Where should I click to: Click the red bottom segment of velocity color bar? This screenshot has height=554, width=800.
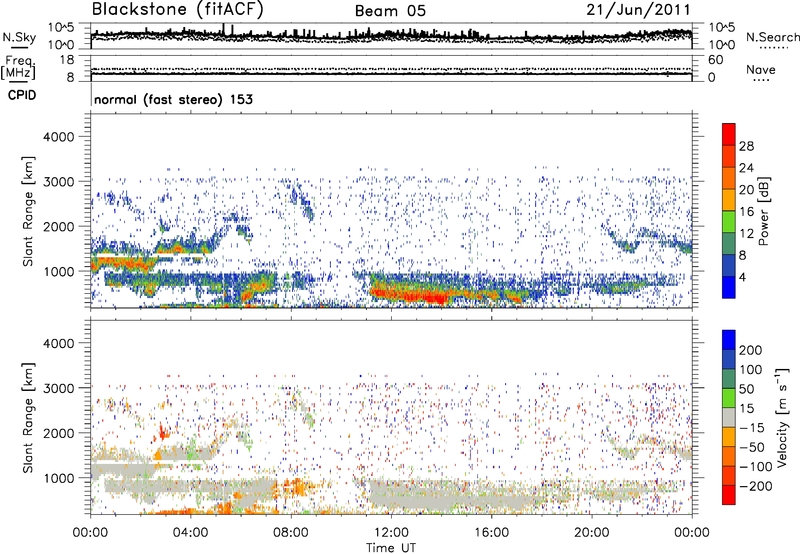729,495
